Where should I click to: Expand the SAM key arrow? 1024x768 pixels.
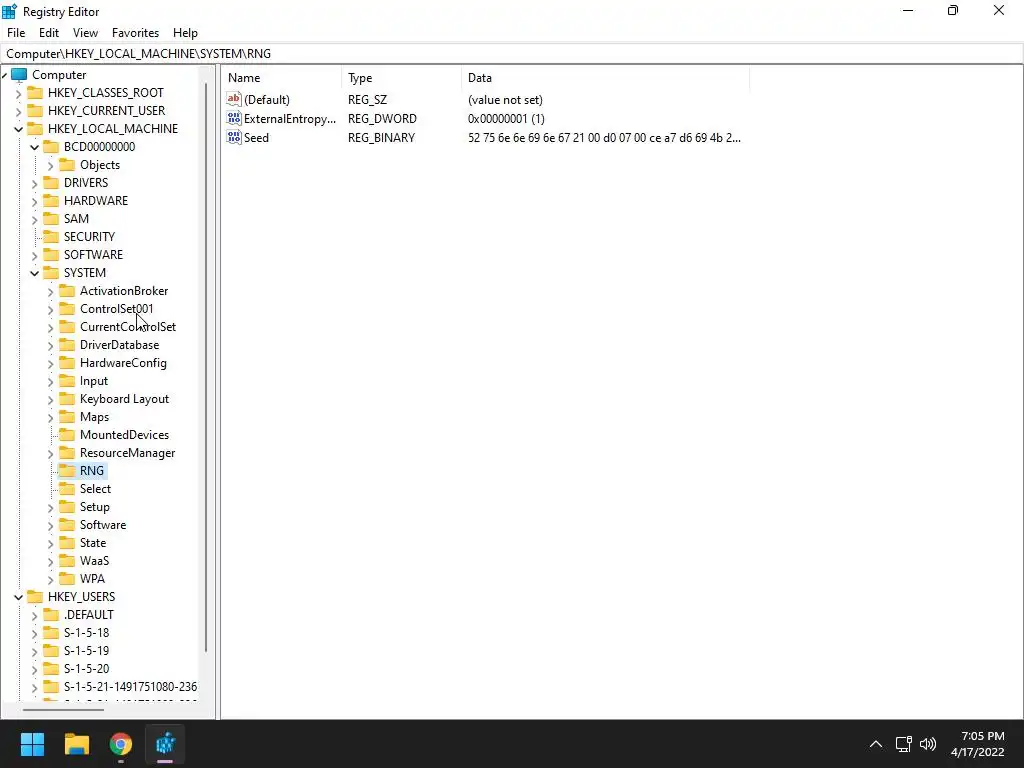(x=35, y=219)
